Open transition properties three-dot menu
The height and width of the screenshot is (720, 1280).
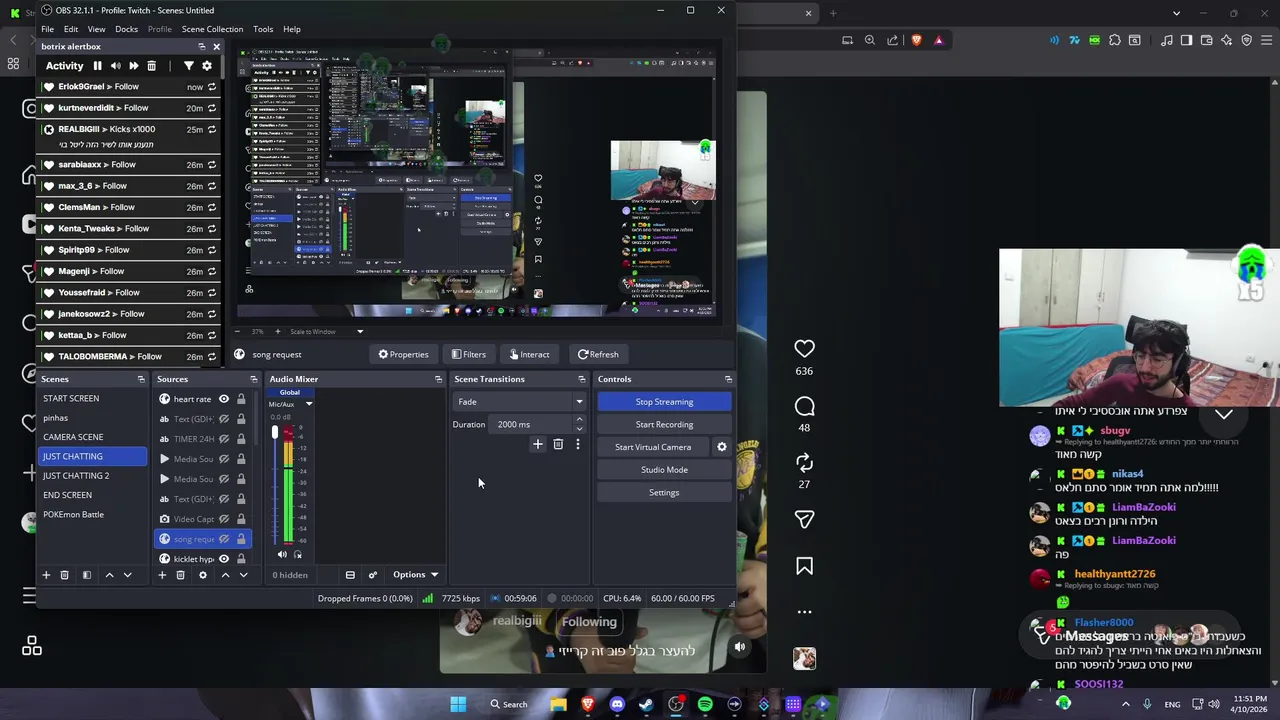click(x=577, y=444)
